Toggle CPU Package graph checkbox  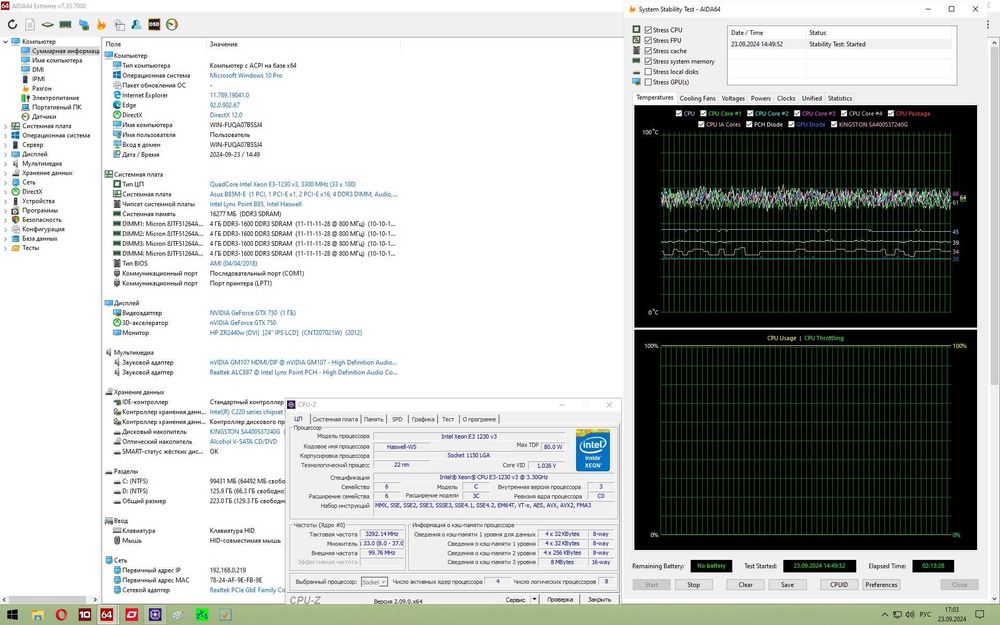tap(891, 114)
